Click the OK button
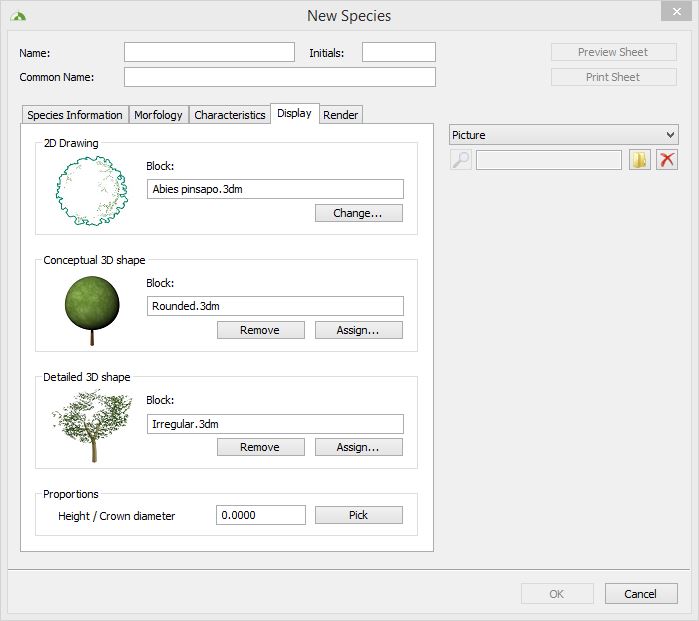 coord(557,594)
